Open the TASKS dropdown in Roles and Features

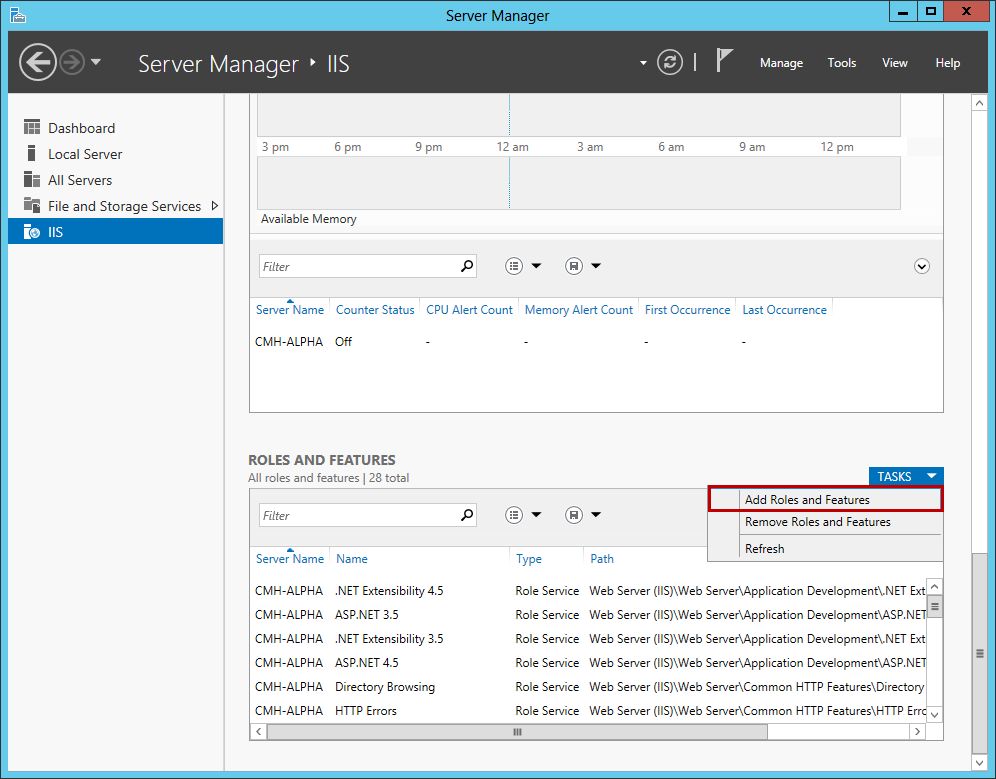(905, 476)
